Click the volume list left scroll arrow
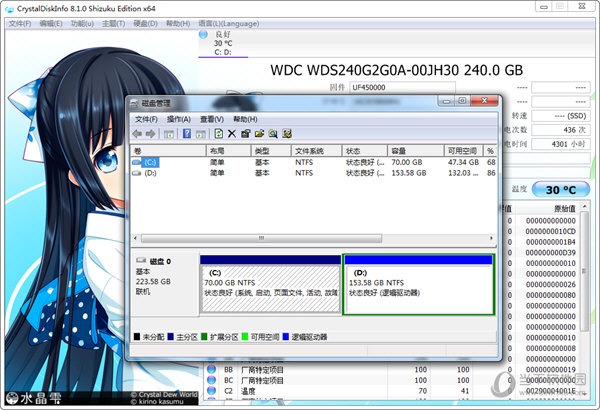This screenshot has height=410, width=600. [135, 238]
